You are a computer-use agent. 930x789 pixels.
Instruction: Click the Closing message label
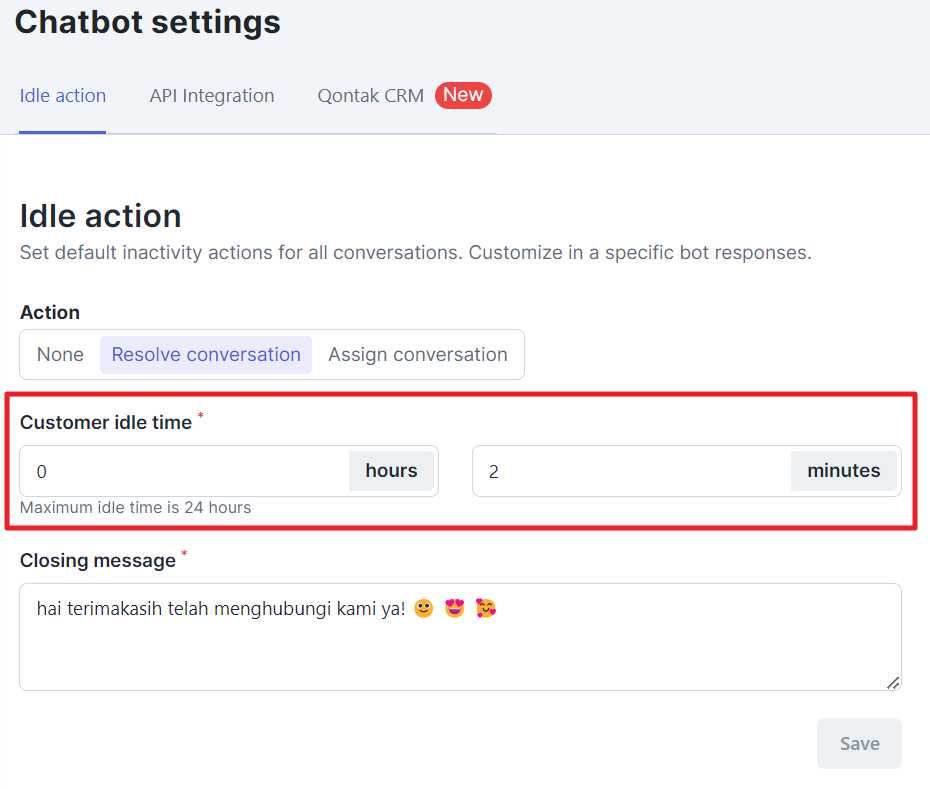[98, 561]
